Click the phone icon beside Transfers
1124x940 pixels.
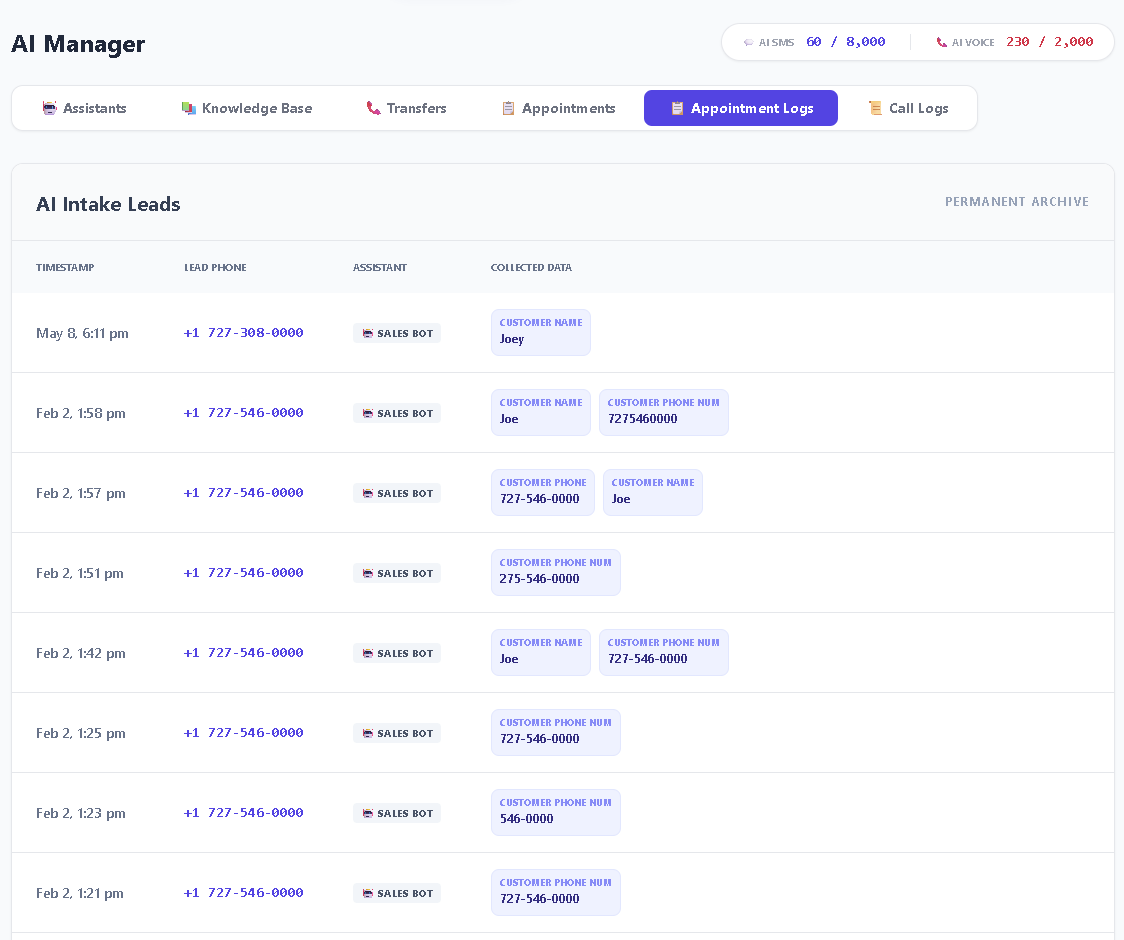373,108
